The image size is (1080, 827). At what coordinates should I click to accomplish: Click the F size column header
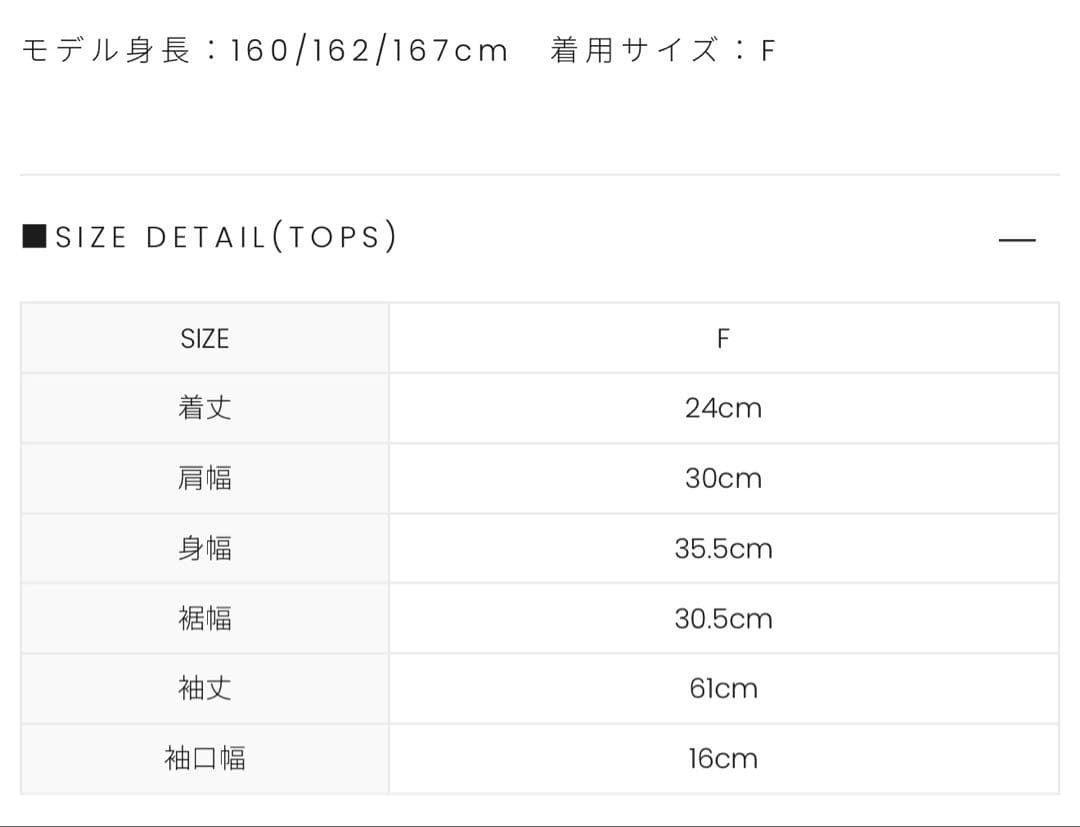(x=723, y=339)
